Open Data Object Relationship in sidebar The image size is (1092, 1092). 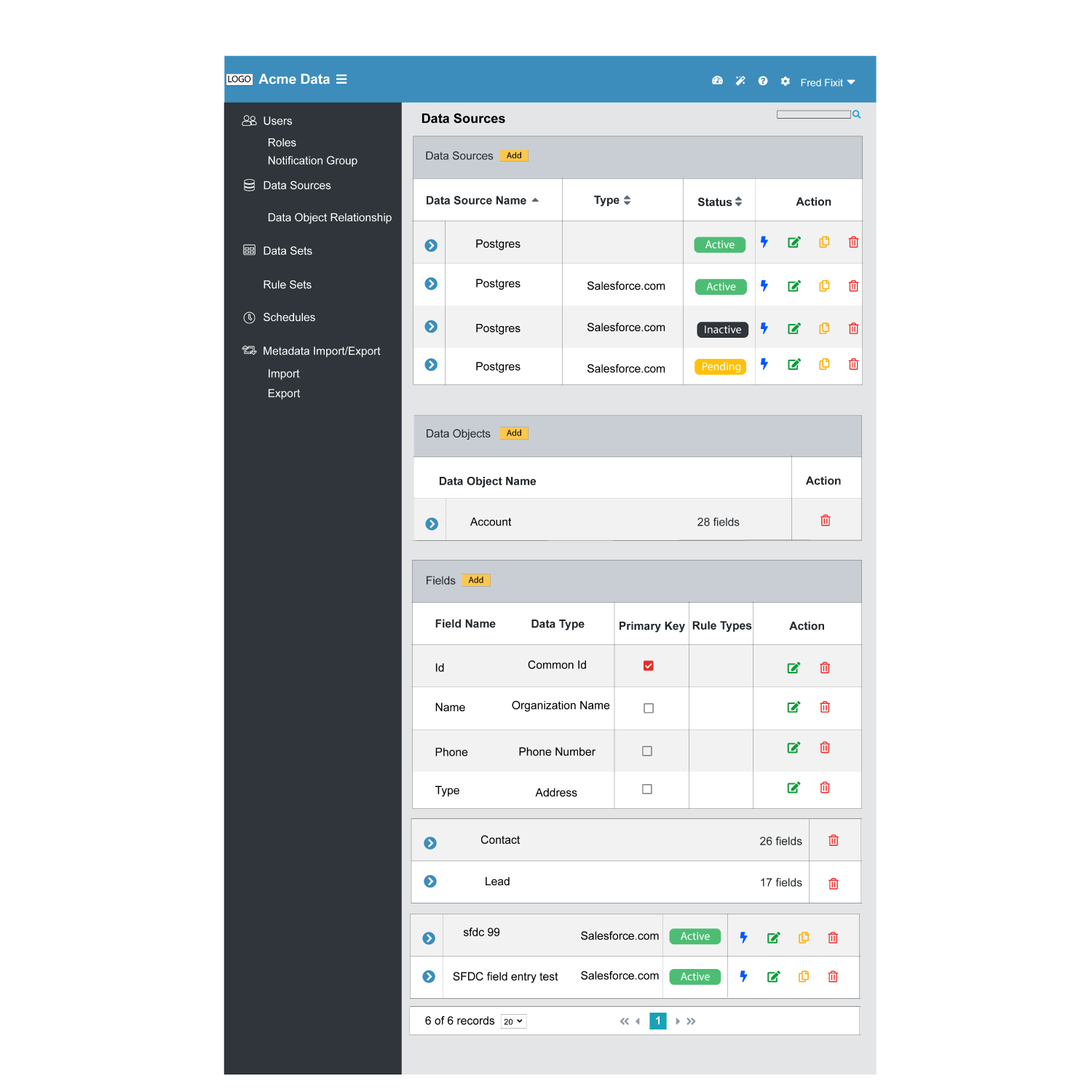pos(329,218)
